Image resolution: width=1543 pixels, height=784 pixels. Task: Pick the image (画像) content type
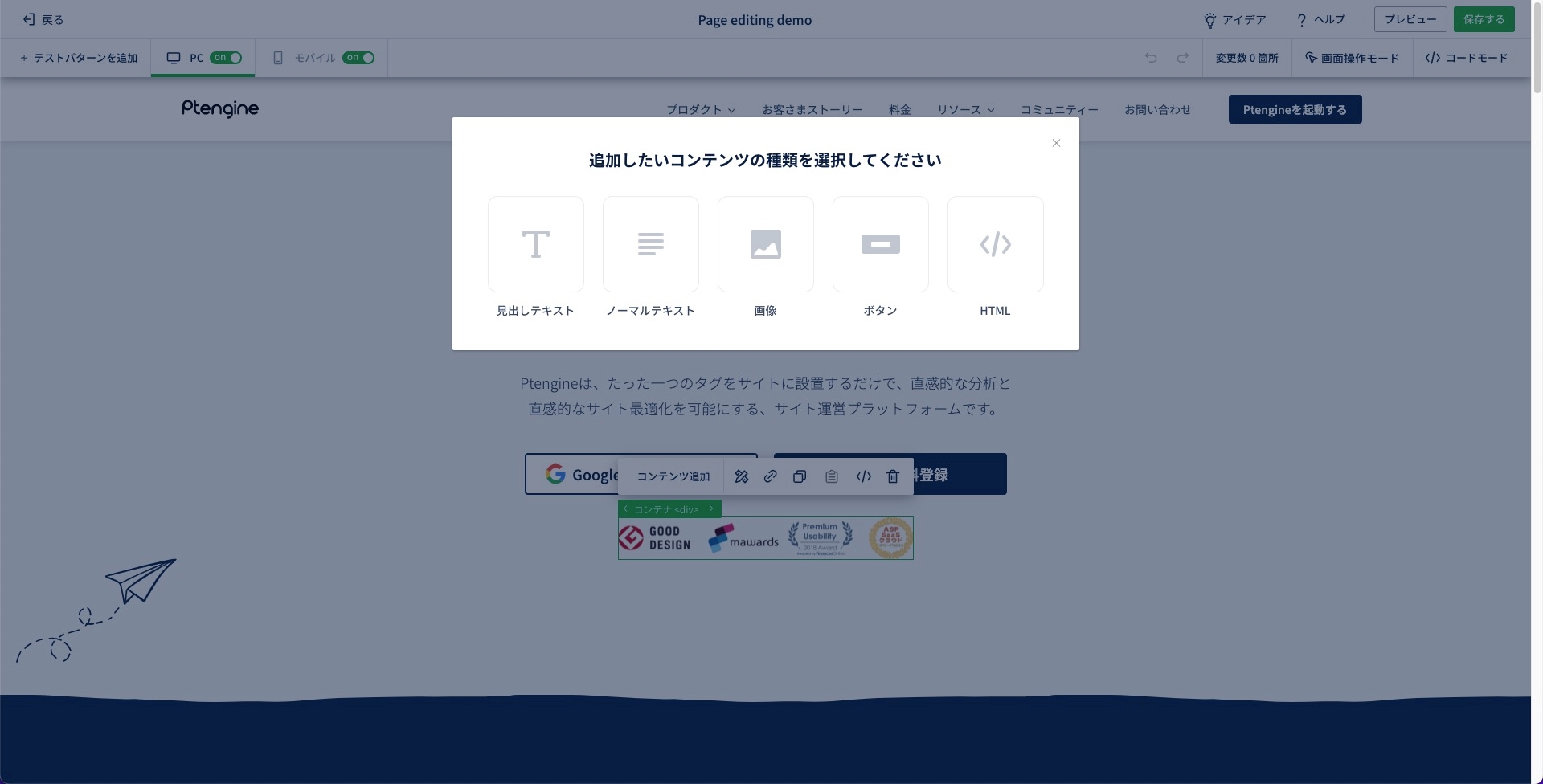pyautogui.click(x=765, y=244)
